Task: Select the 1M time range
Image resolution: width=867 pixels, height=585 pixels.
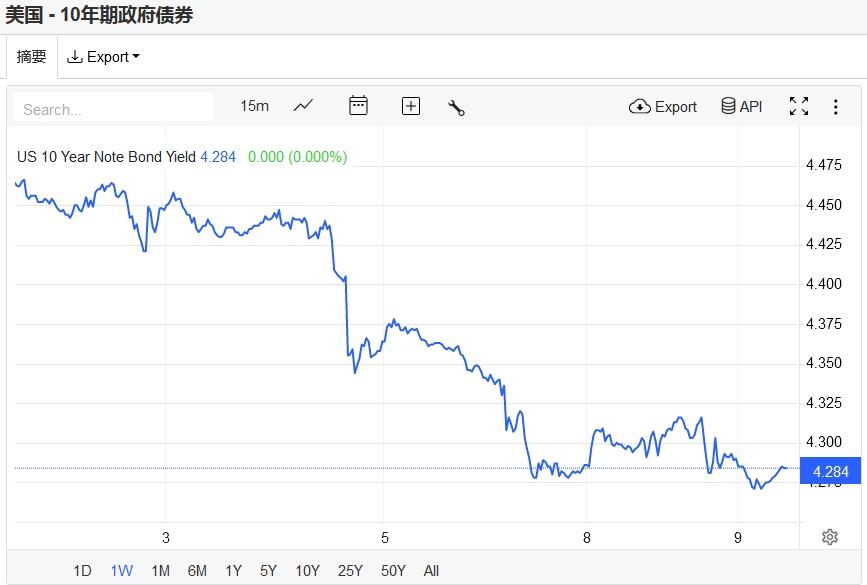Action: [160, 571]
